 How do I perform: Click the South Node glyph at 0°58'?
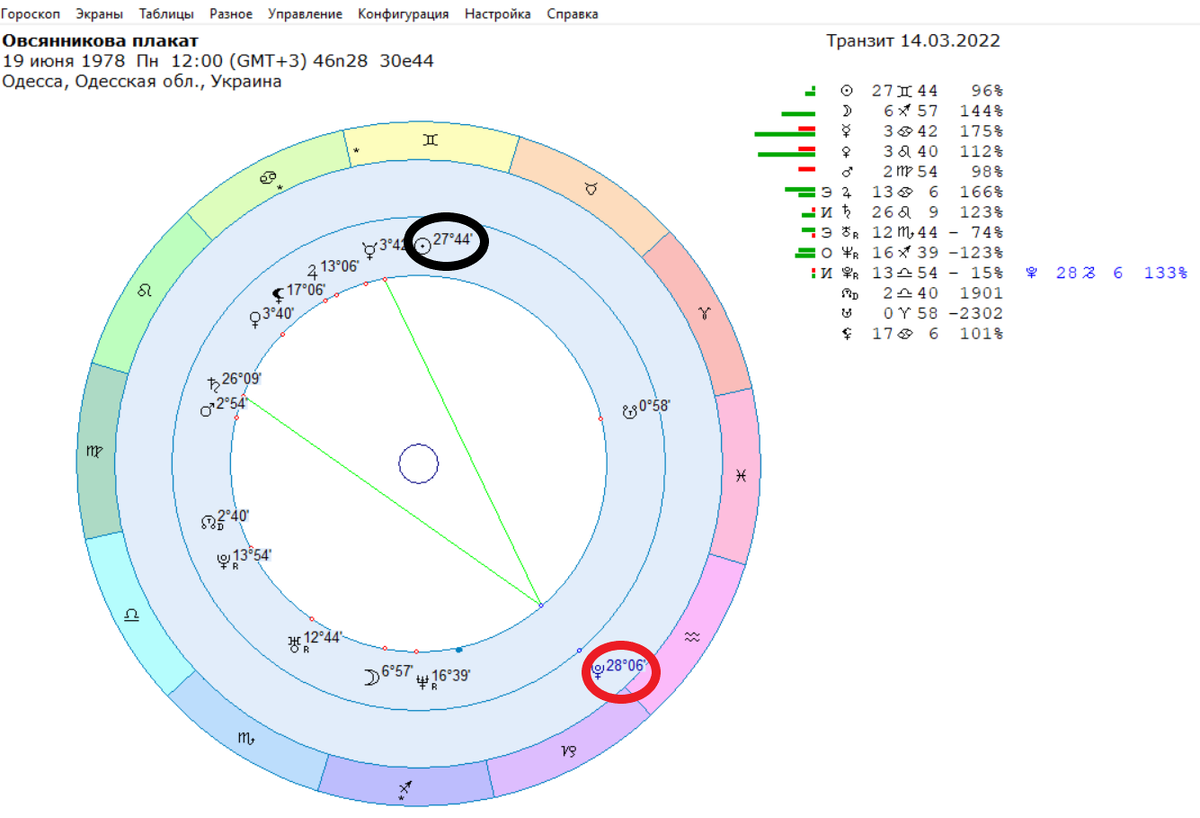[x=629, y=410]
